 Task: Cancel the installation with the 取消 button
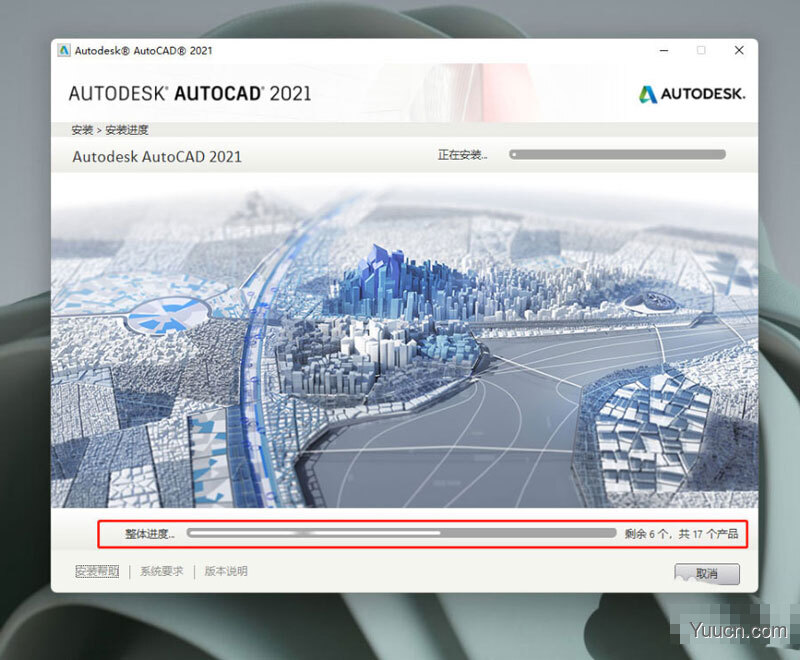[x=707, y=574]
